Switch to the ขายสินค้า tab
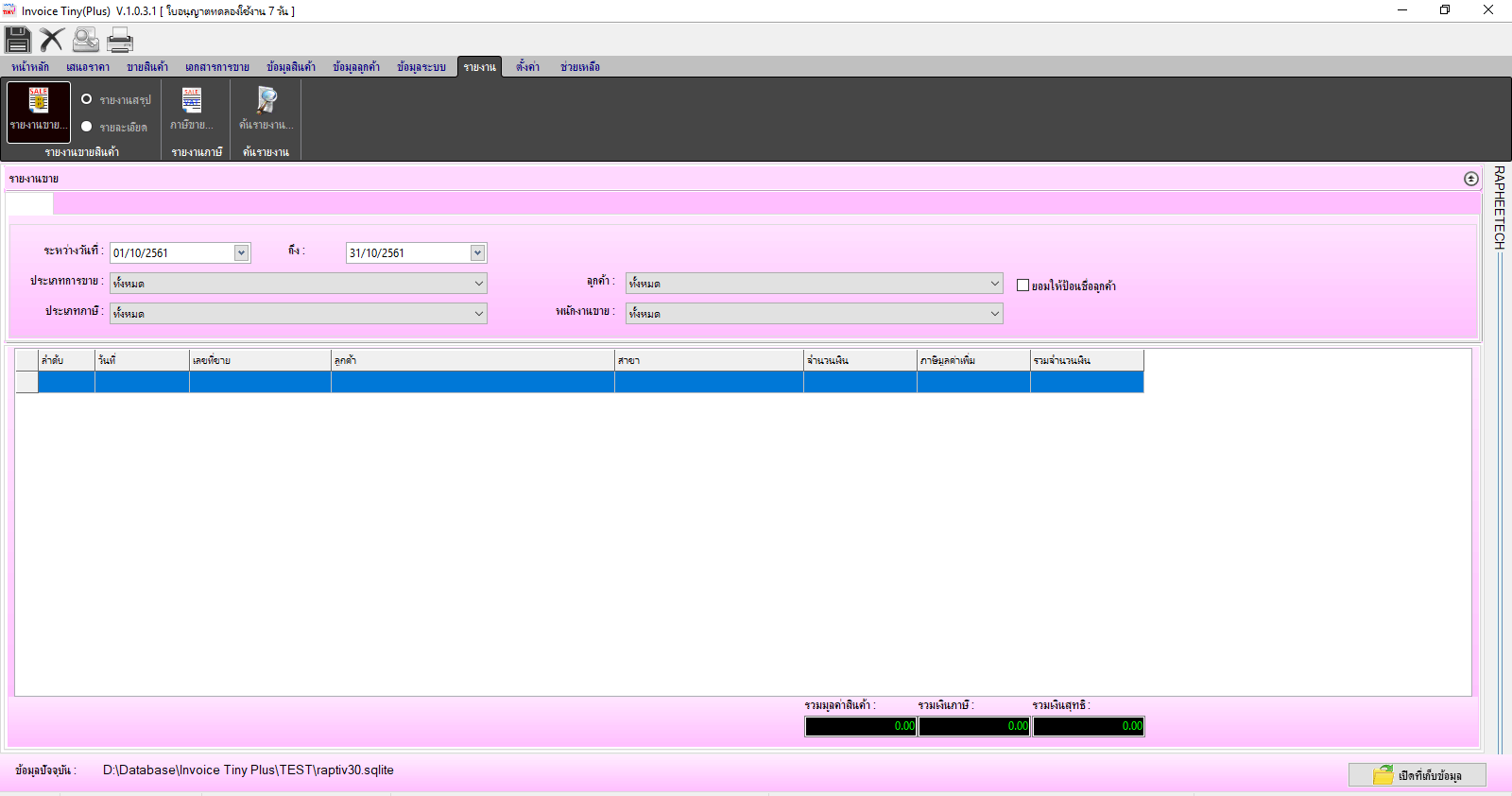Screen dimensions: 1512x796 (147, 67)
